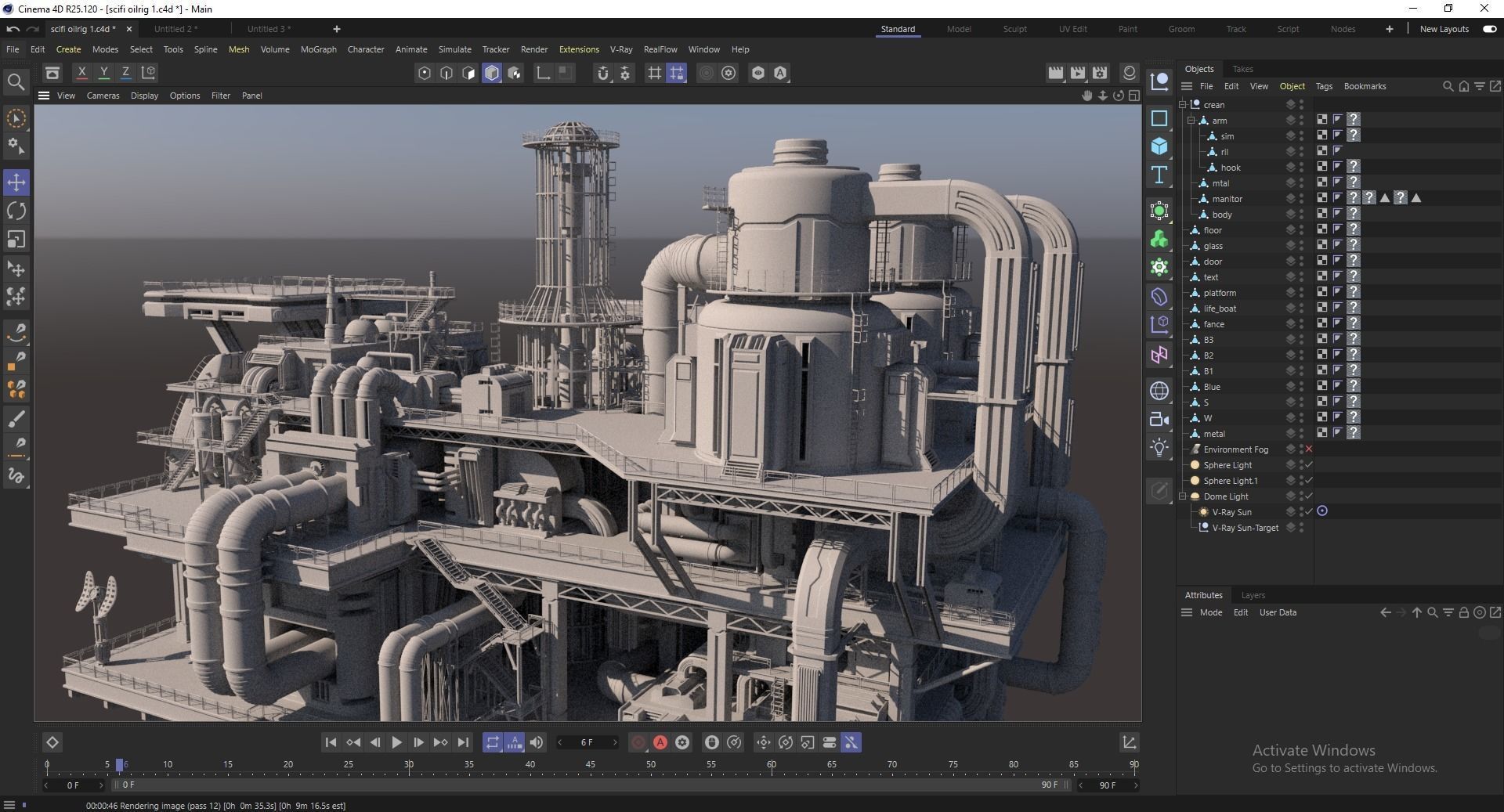Open Objects manager hamburger menu
This screenshot has height=812, width=1504.
[x=1187, y=86]
